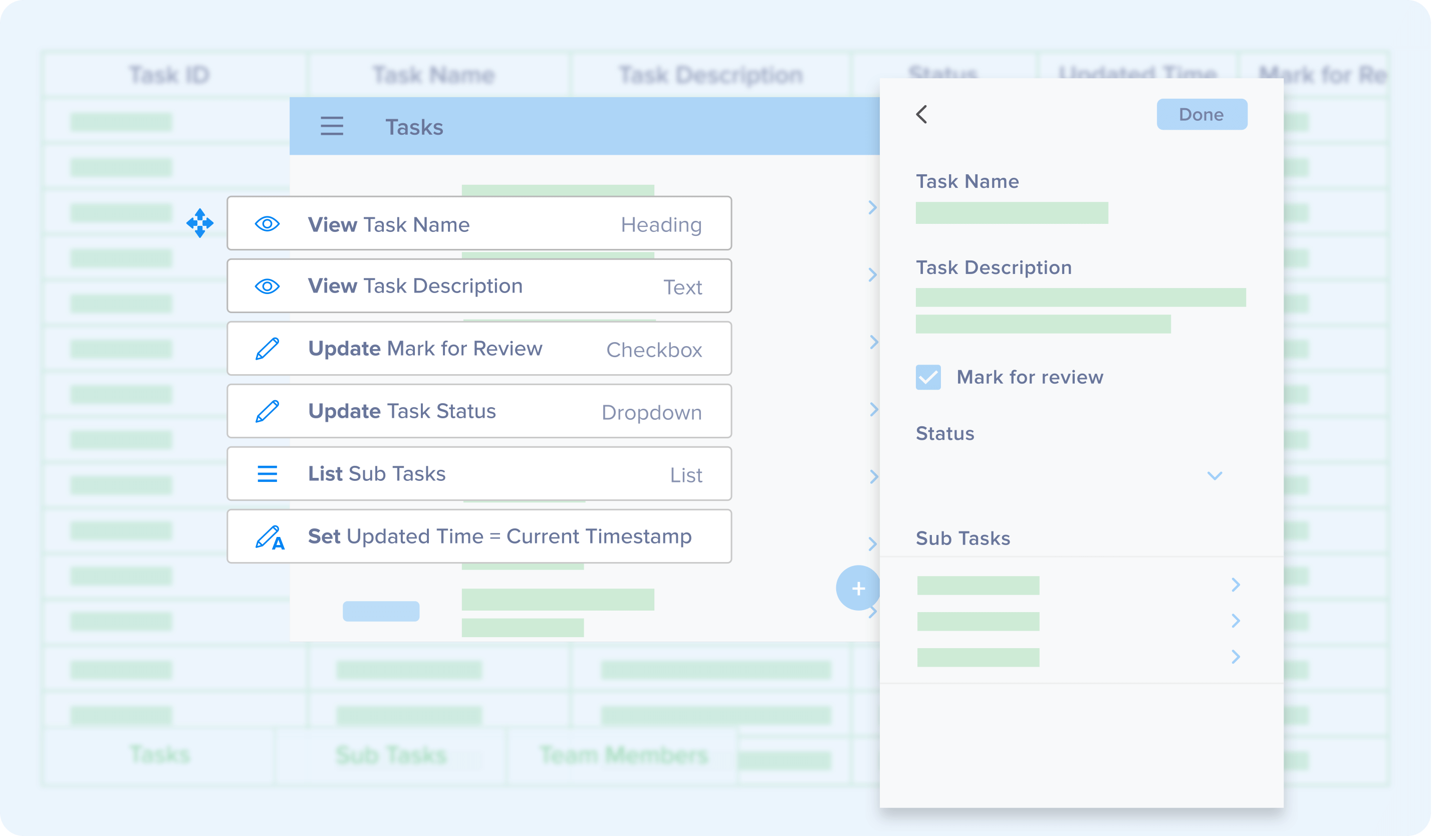Toggle the eye icon on View Task Name
Screen dimensions: 1456x836
point(268,224)
